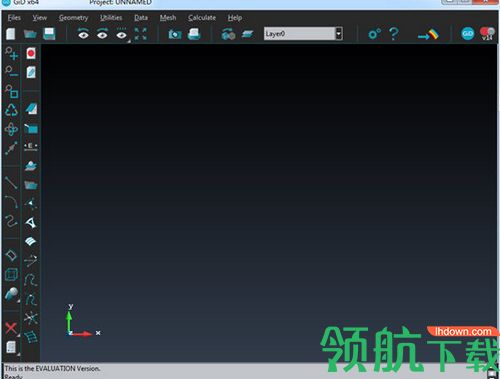
Task: Click the printer icon
Action: [x=194, y=34]
